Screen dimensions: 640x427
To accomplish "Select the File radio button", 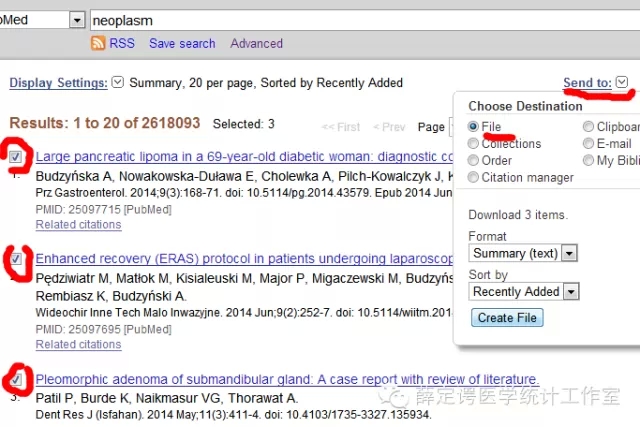I will click(473, 127).
